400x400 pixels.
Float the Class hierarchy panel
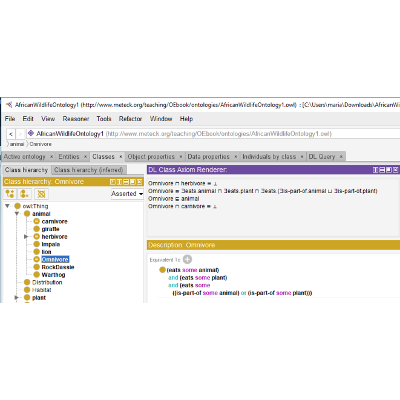tap(133, 182)
